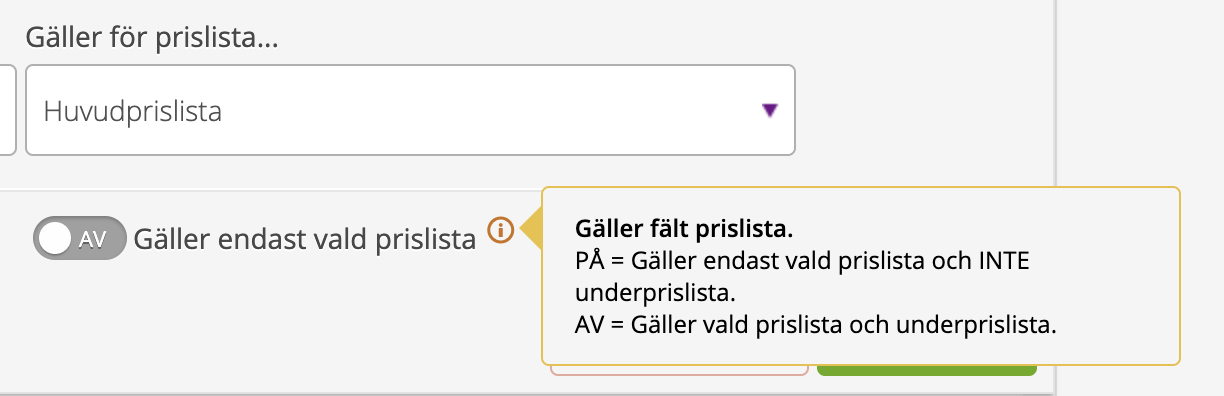
Task: Open the Huvudprislista dropdown
Action: (x=410, y=111)
